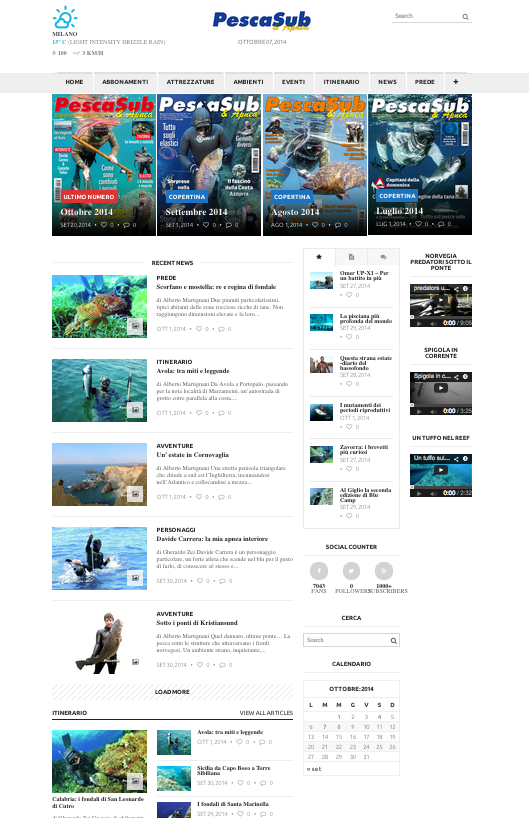Open the Ottobre 2014 magazine cover
The height and width of the screenshot is (818, 529).
pos(104,165)
